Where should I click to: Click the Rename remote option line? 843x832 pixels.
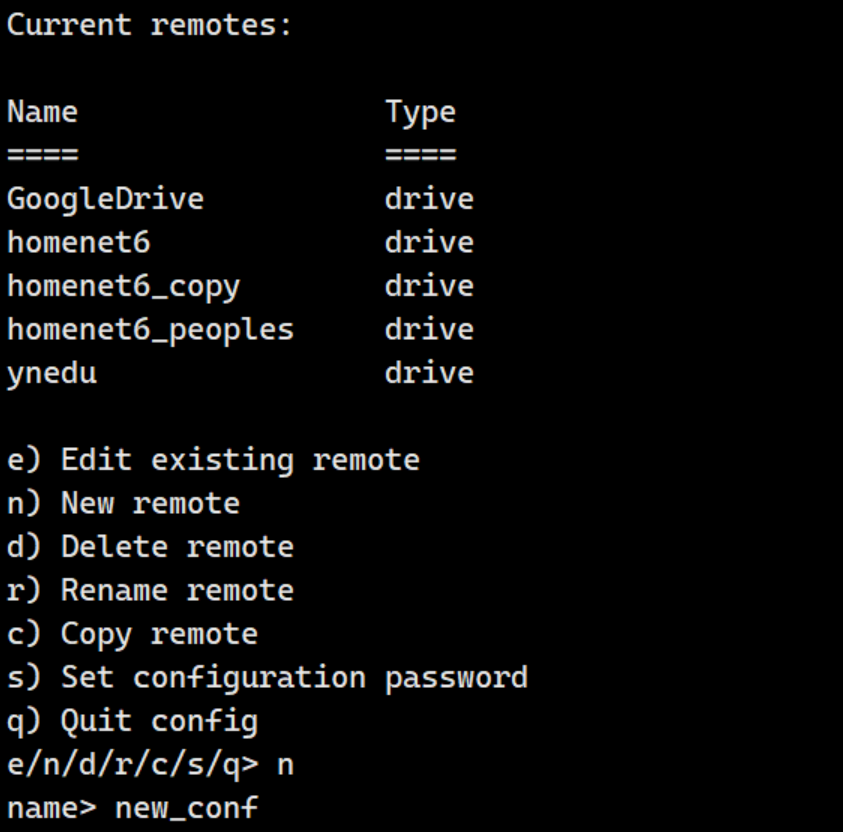tap(150, 590)
